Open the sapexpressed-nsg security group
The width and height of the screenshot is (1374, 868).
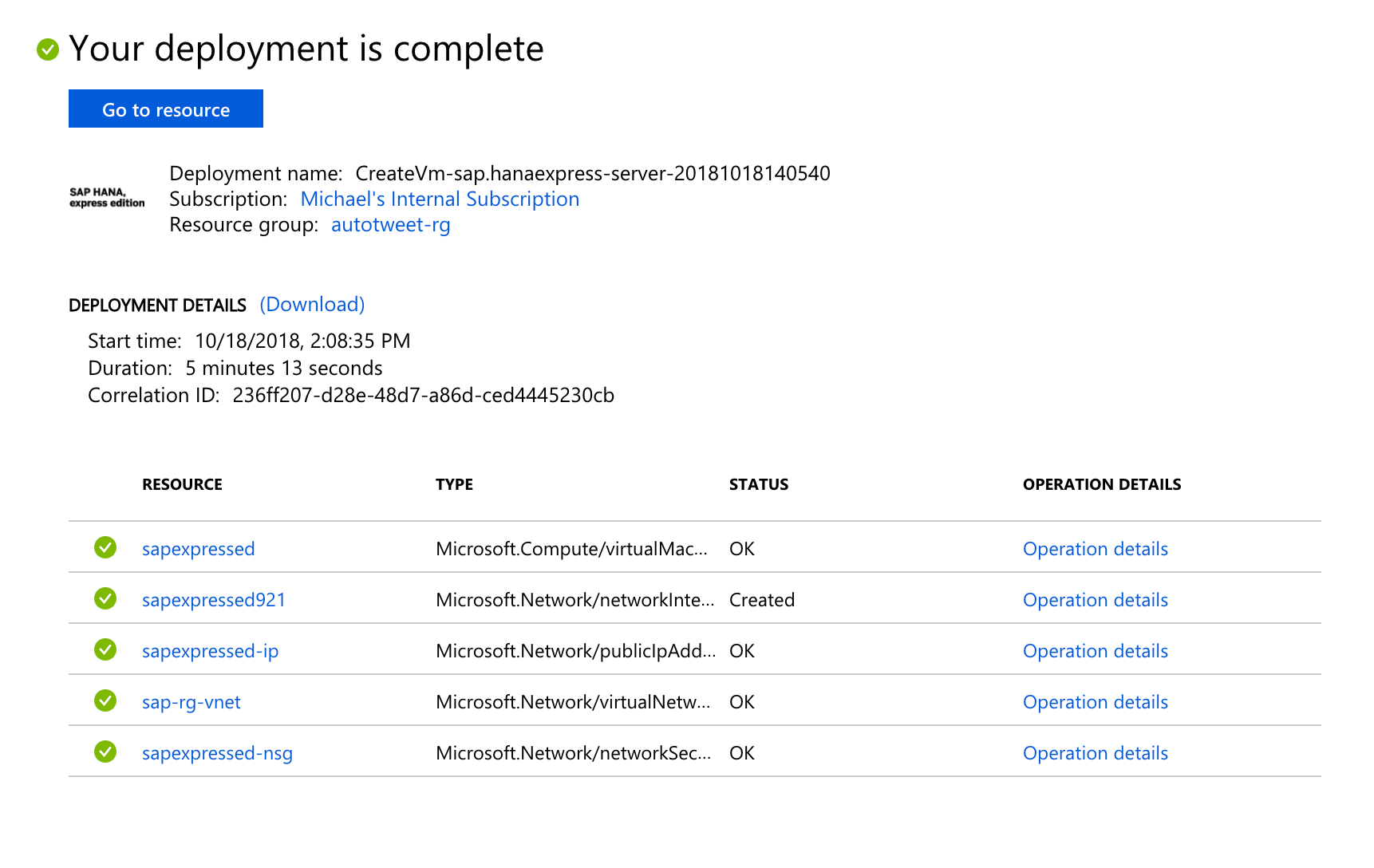coord(217,753)
